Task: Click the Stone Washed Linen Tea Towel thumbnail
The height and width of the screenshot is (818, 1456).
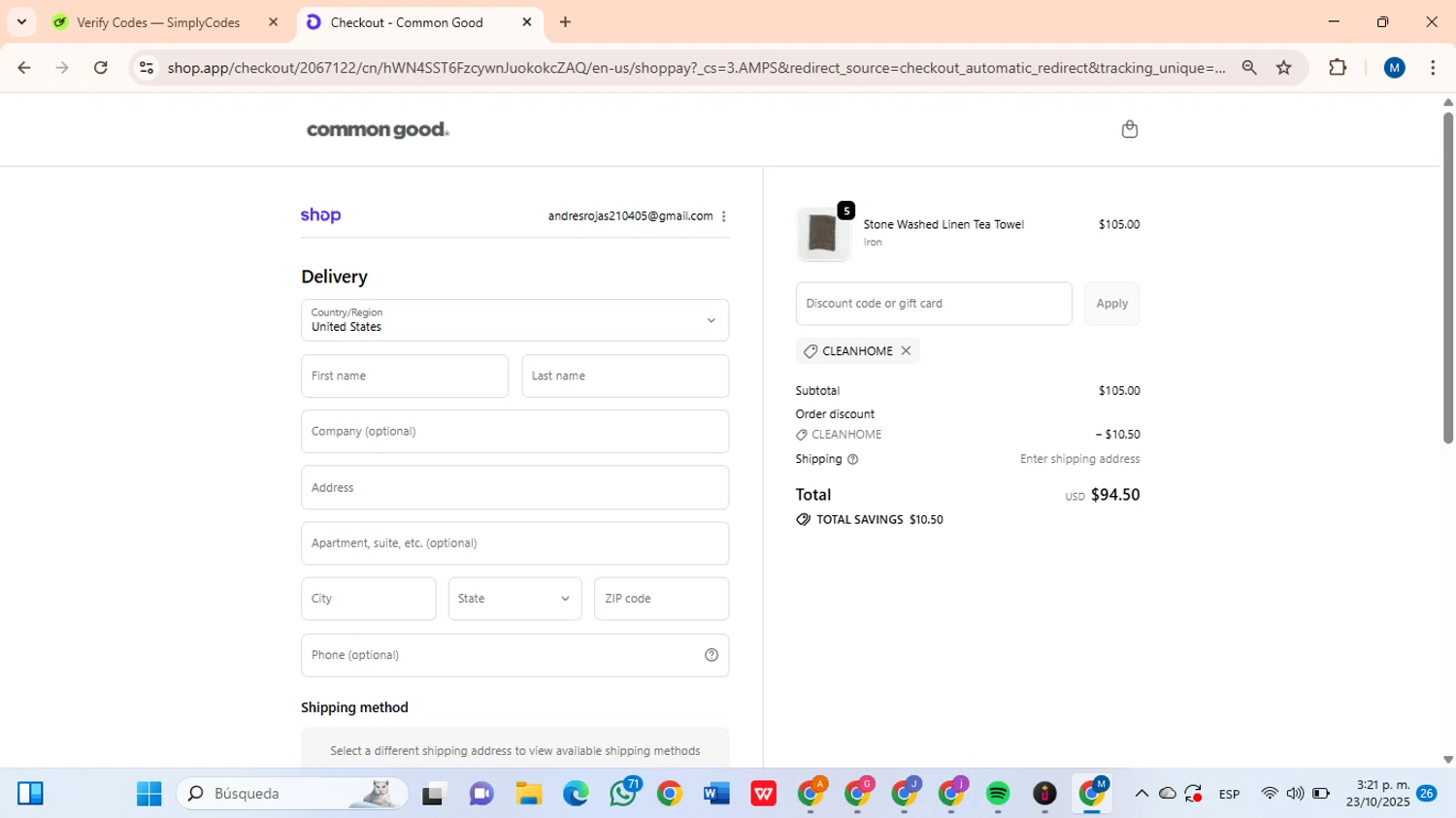Action: click(x=823, y=234)
